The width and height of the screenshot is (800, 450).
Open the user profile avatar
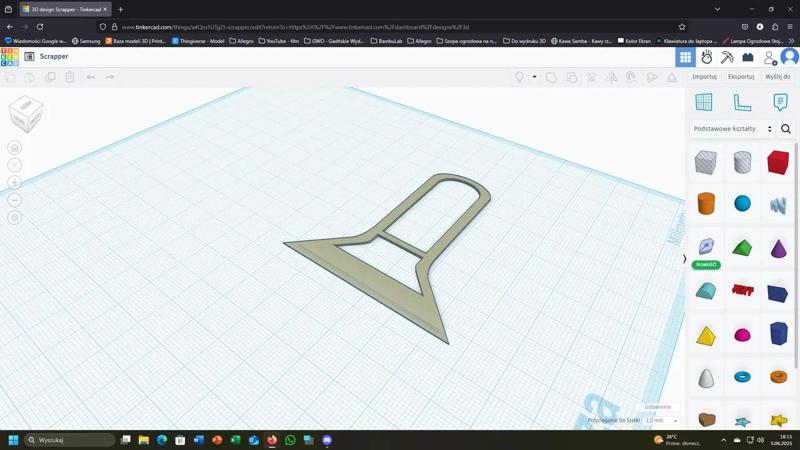[x=790, y=57]
